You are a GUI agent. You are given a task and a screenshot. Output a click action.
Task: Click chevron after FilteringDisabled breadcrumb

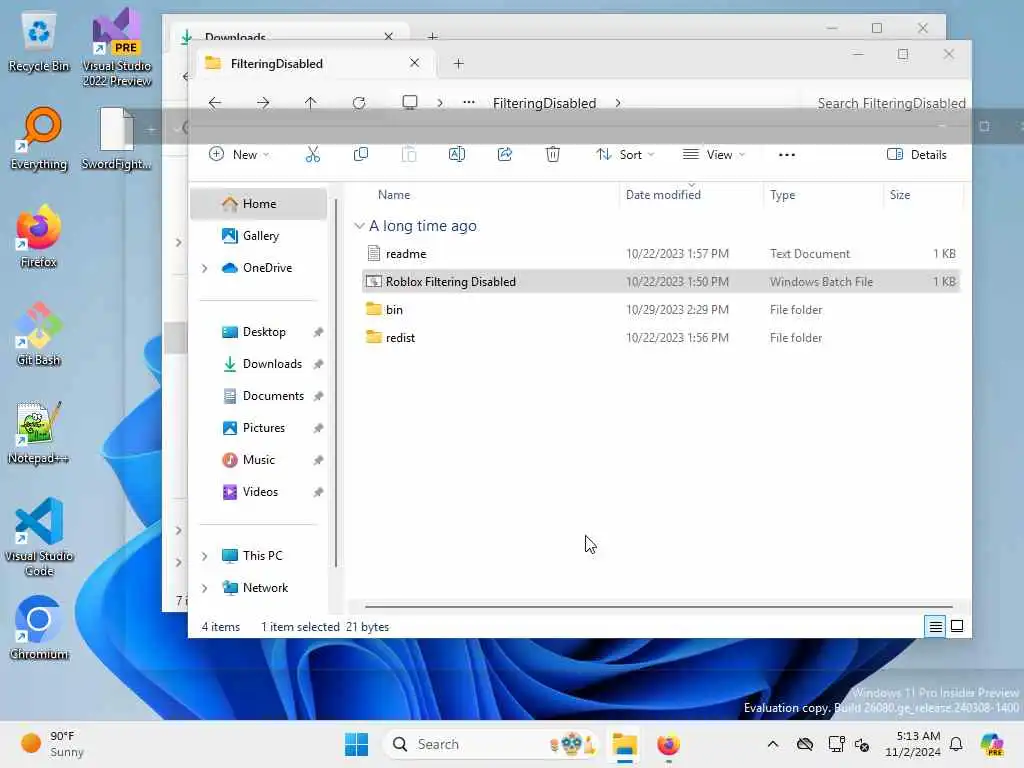(x=618, y=103)
